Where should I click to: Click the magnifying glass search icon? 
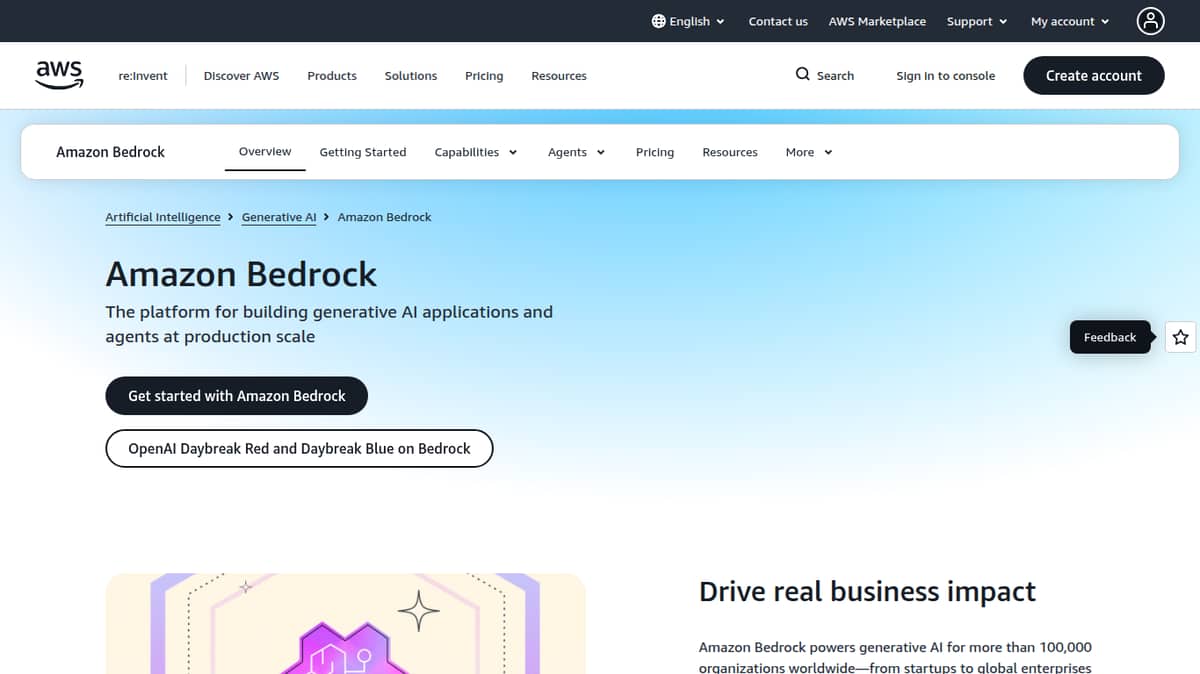point(802,74)
